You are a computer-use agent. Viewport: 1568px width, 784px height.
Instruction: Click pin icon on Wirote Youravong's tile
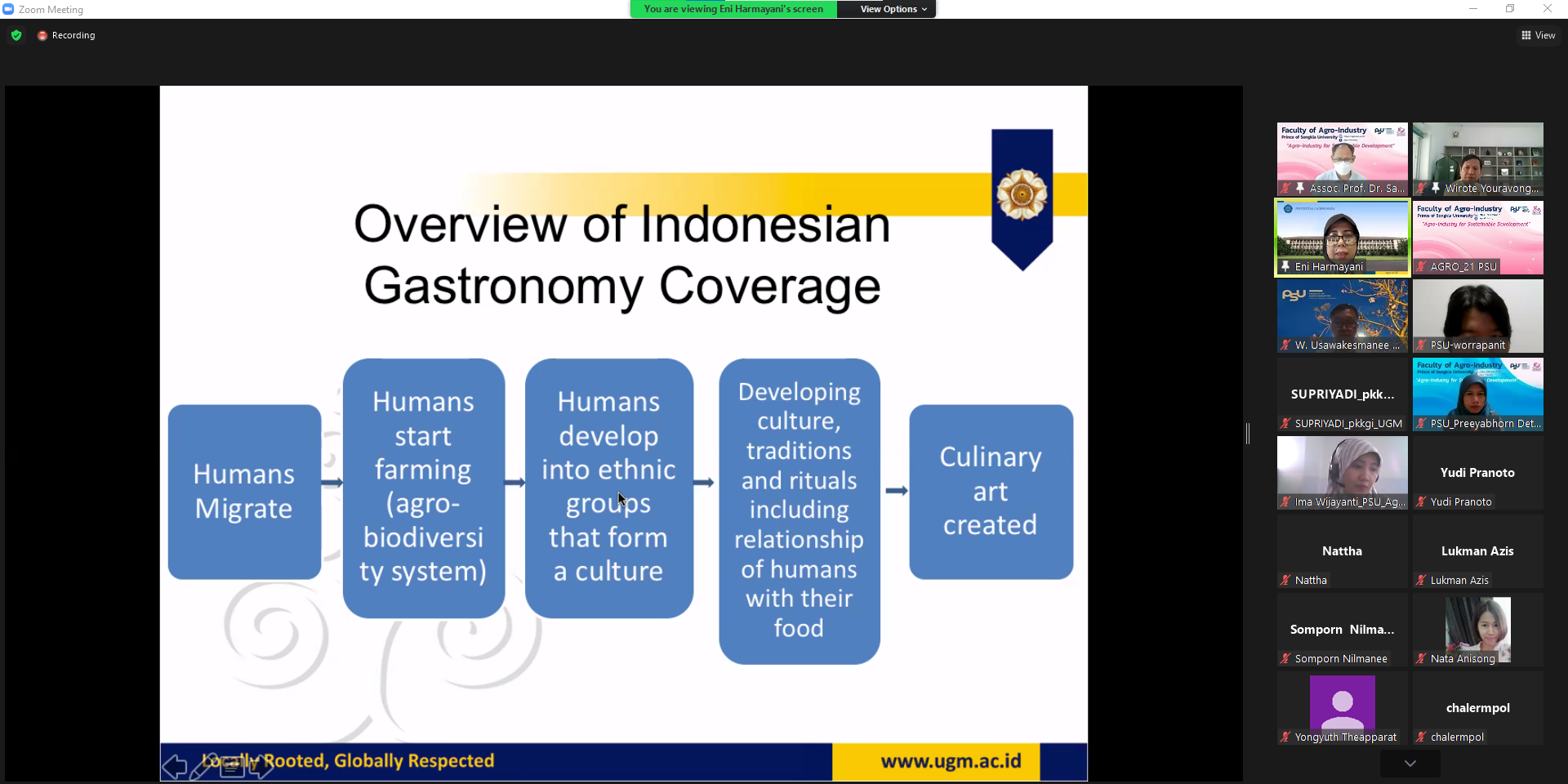click(x=1436, y=188)
